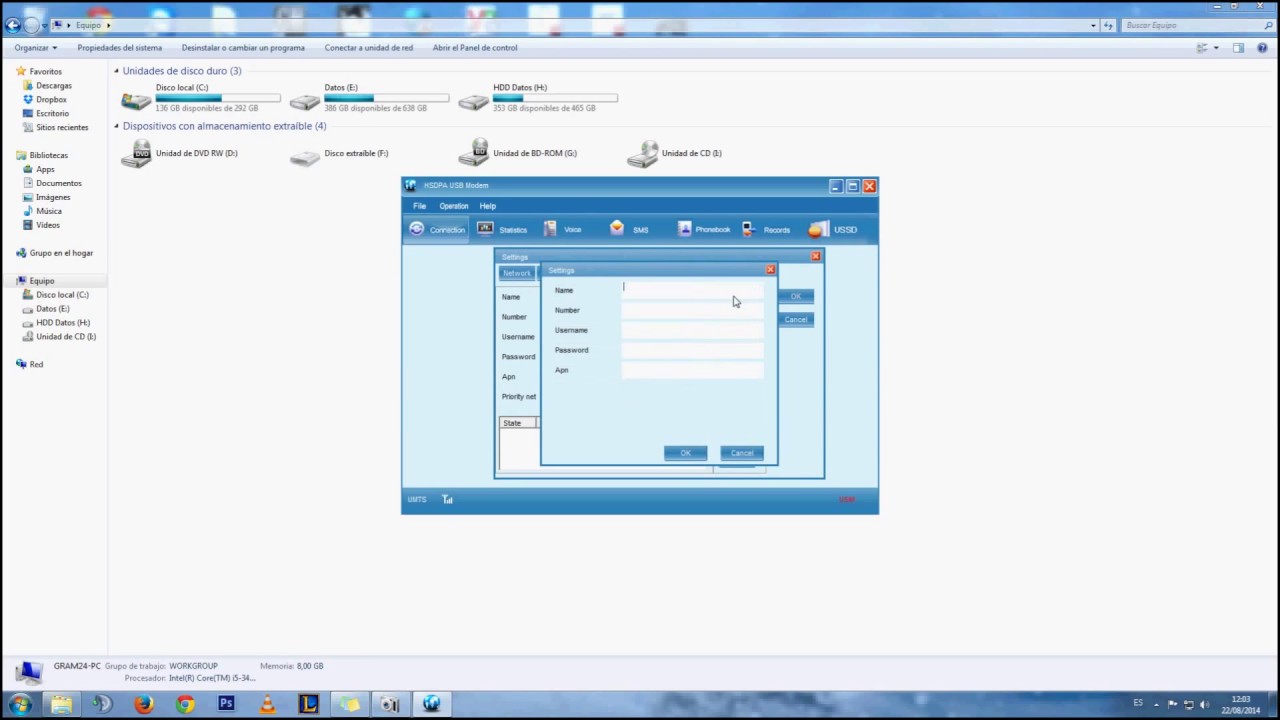This screenshot has height=720, width=1280.
Task: Select the Datos (E:) drive icon
Action: click(305, 100)
